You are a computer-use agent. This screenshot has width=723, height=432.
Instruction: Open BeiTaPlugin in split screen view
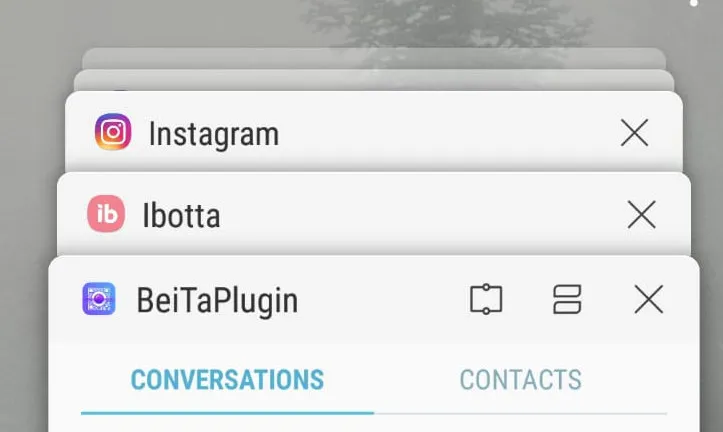pyautogui.click(x=567, y=300)
